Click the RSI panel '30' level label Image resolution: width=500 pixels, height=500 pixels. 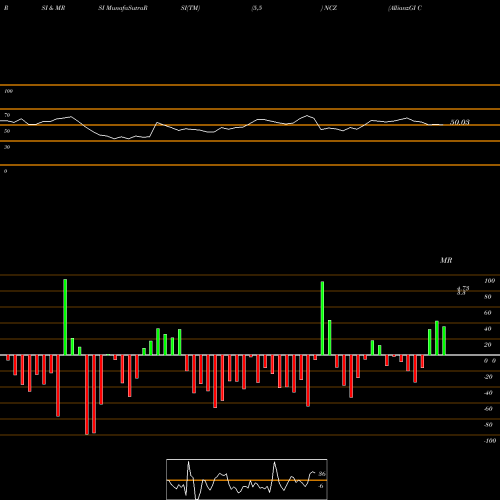[7, 147]
